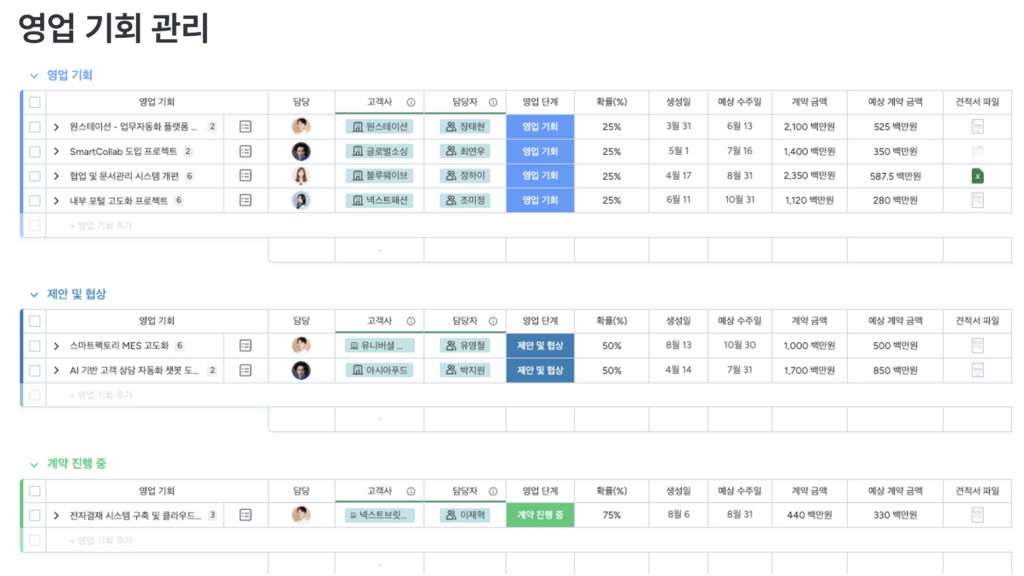Expand subitems of 원스테이션 - 업무자동화 플랫폼
Image resolution: width=1024 pixels, height=576 pixels.
(x=56, y=127)
